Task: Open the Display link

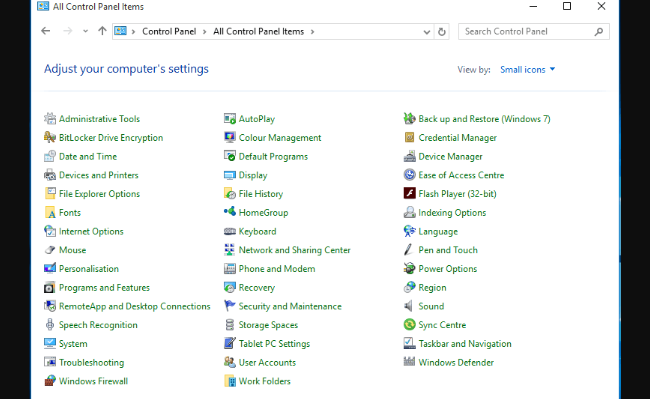Action: coord(253,175)
